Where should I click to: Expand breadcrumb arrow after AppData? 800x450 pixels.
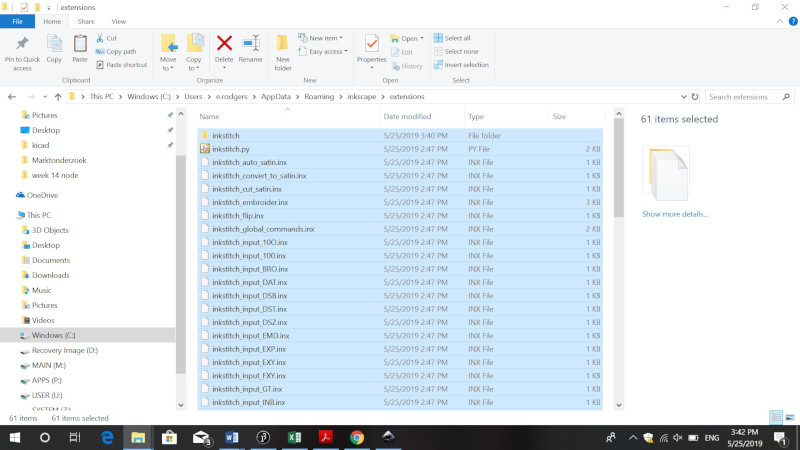297,96
